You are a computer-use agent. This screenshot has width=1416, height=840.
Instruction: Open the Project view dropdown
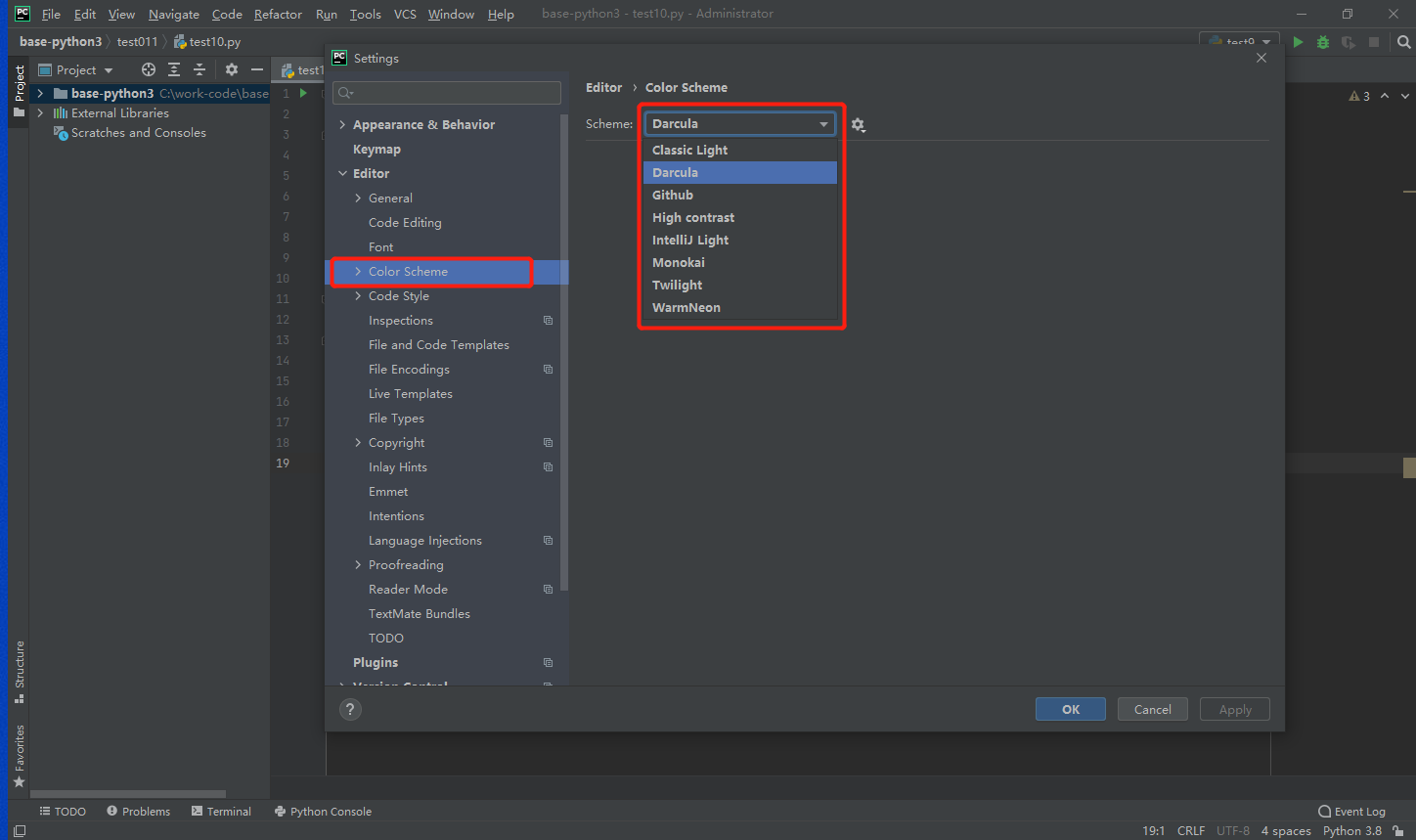76,69
